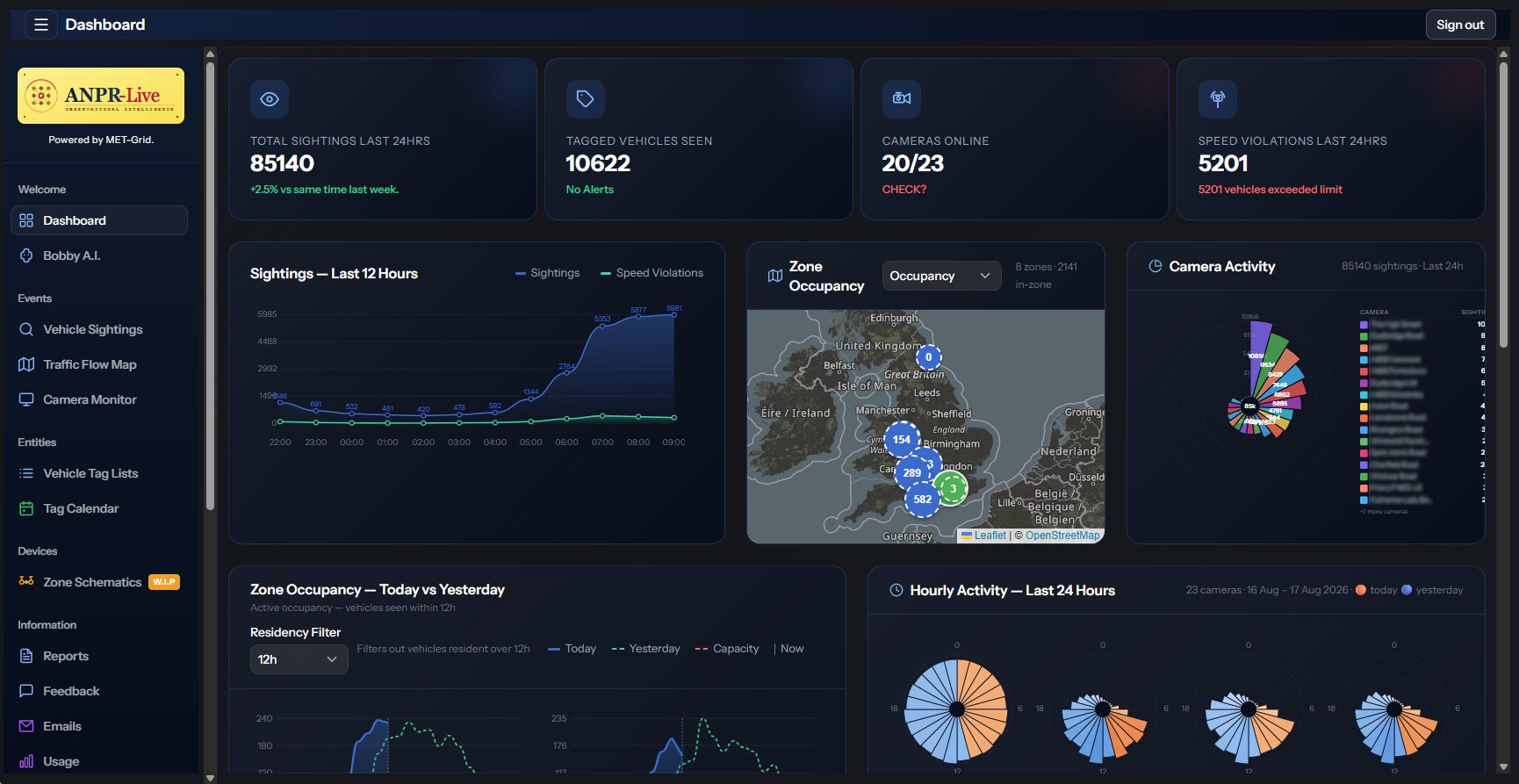Click the 0 cluster marker near Edinburgh
Viewport: 1519px width, 784px height.
click(929, 357)
